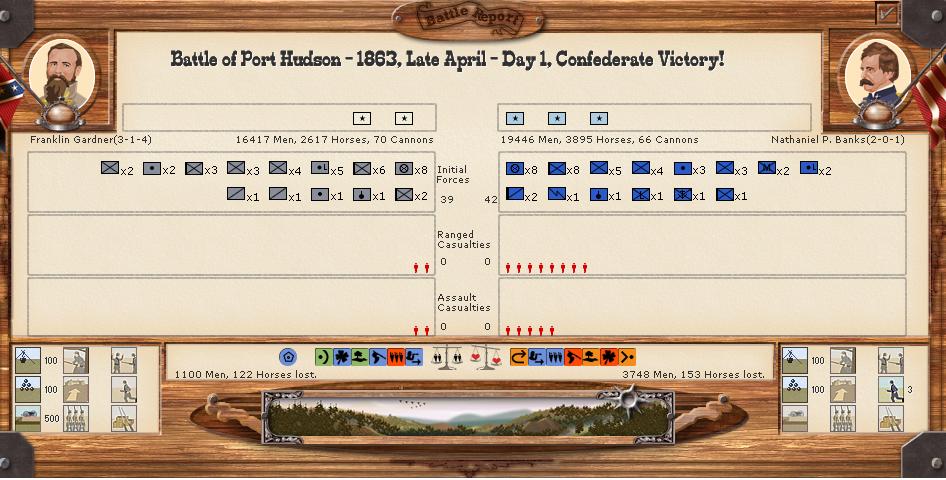The width and height of the screenshot is (946, 480).
Task: Click the Confederate supply icon showing 500
Action: pos(28,417)
